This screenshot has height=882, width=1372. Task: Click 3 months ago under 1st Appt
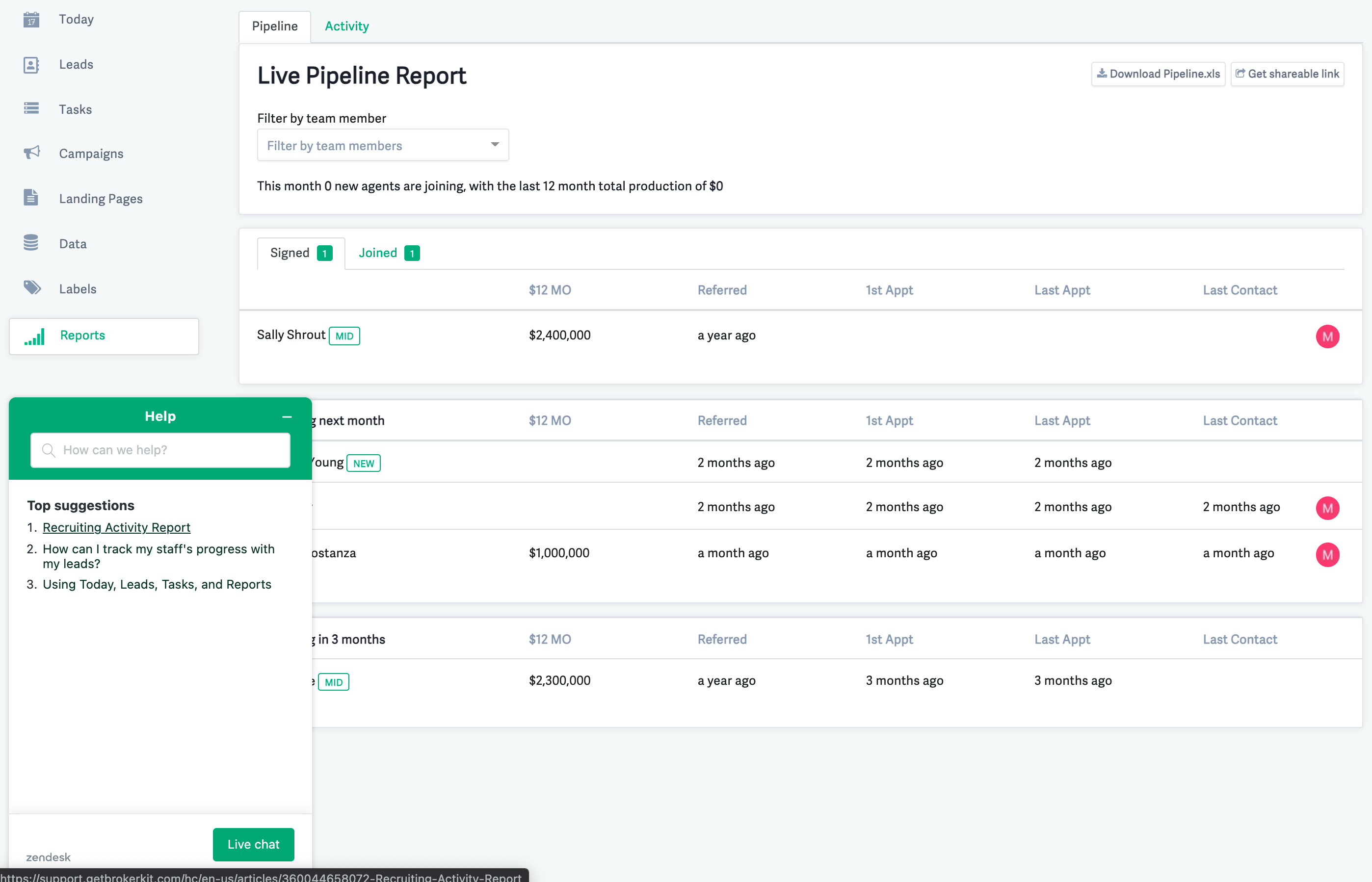point(904,680)
